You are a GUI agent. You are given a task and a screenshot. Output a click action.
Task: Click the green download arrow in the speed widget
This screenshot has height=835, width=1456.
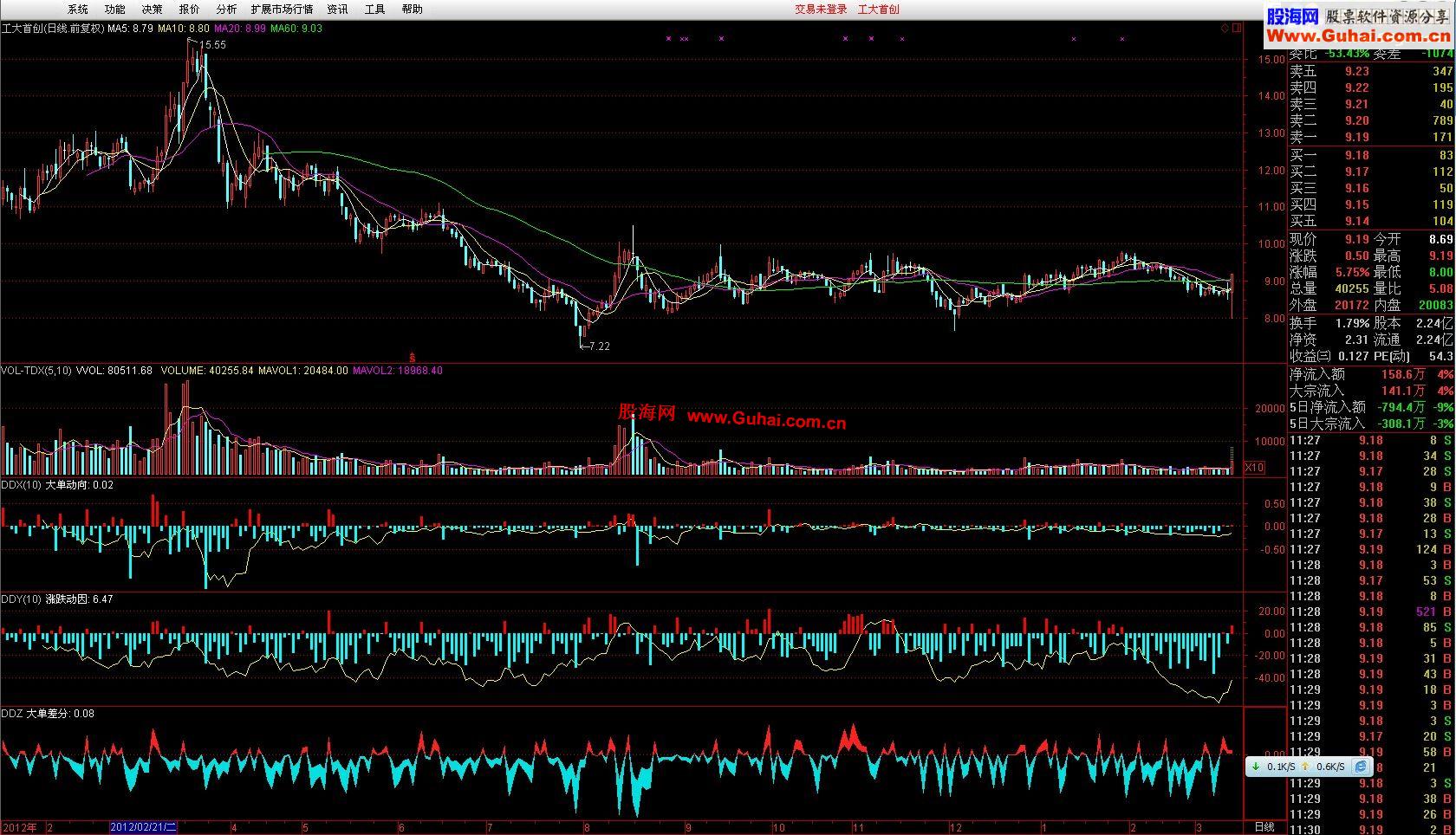[x=1255, y=767]
